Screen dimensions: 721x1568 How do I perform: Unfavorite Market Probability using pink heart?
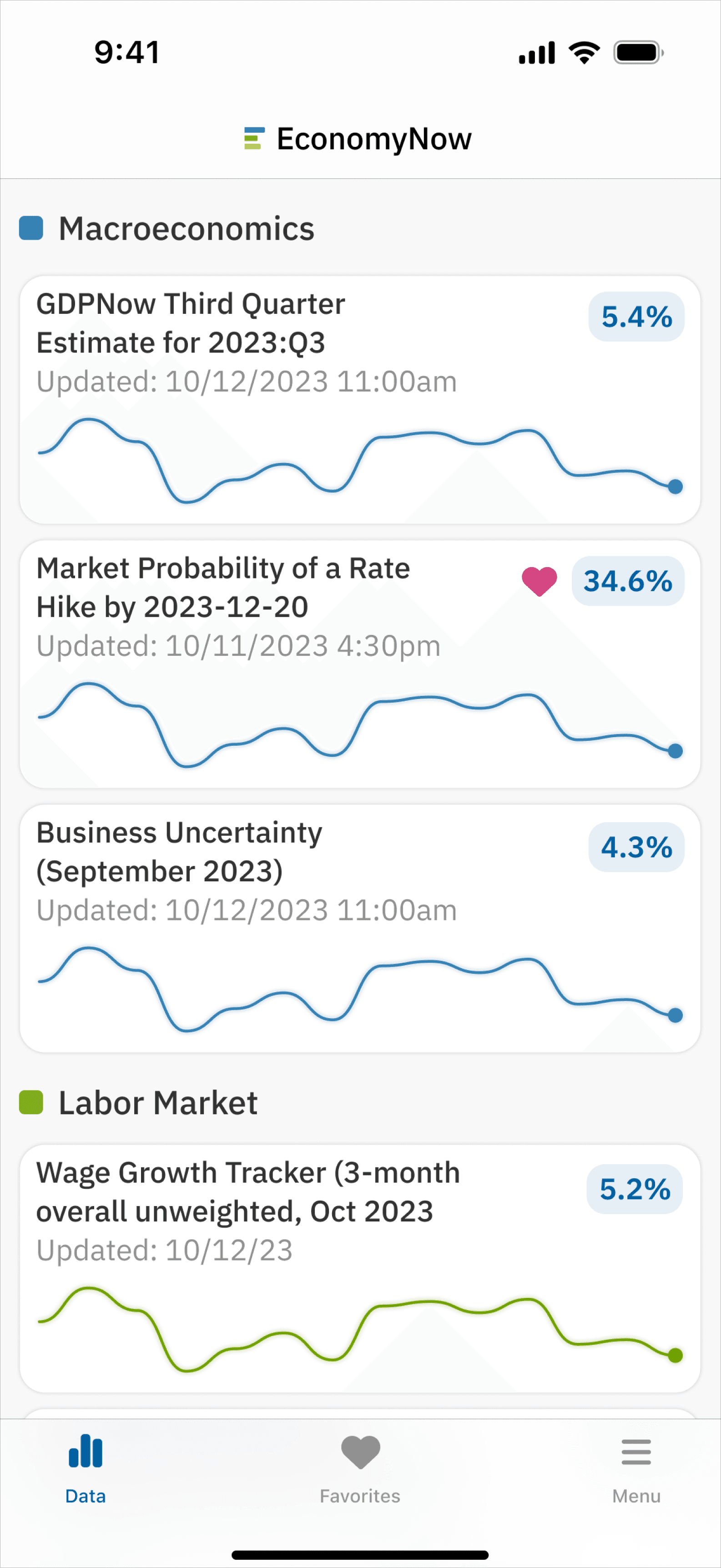coord(539,581)
